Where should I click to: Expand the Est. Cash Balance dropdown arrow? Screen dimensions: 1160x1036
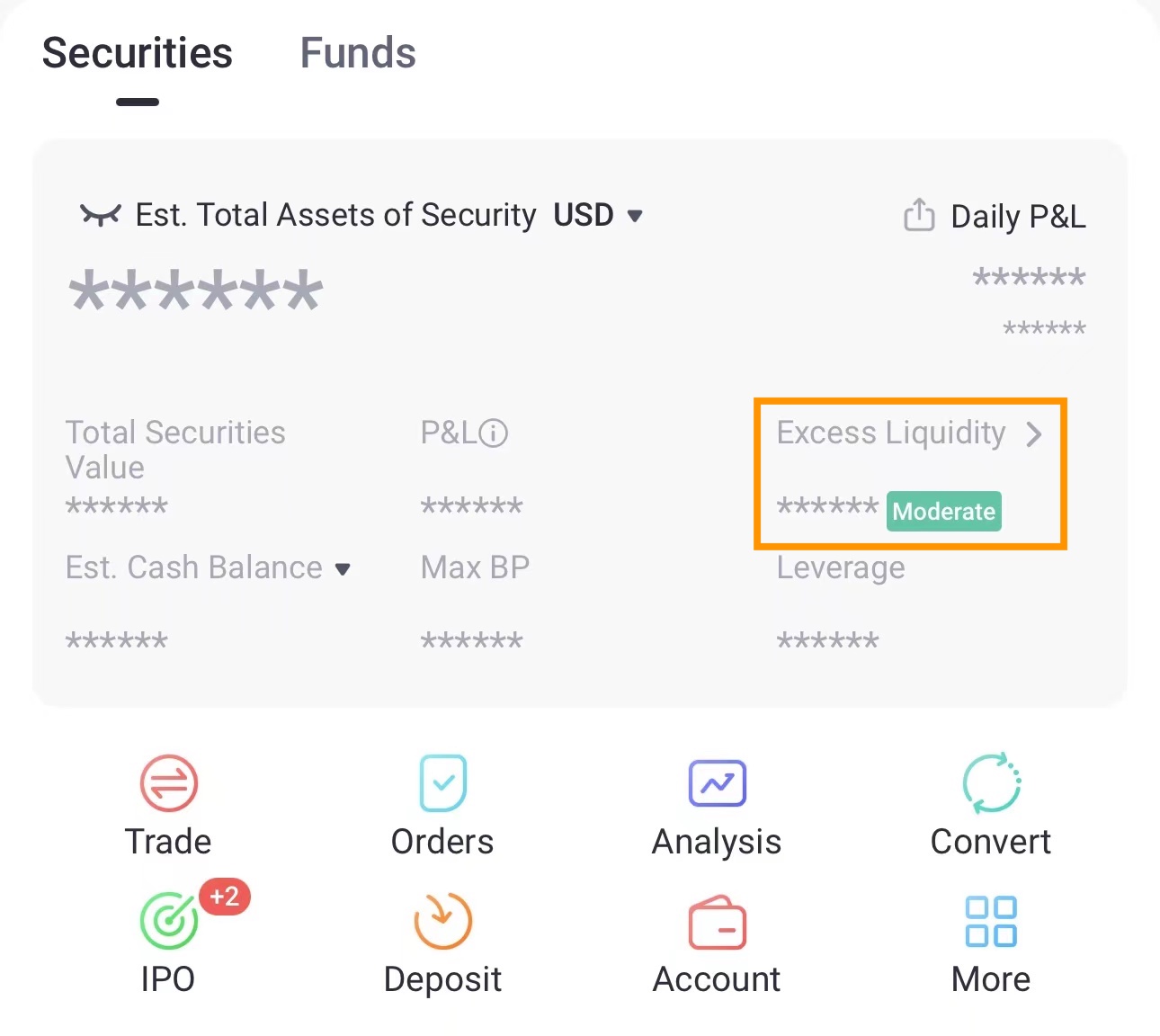point(343,568)
